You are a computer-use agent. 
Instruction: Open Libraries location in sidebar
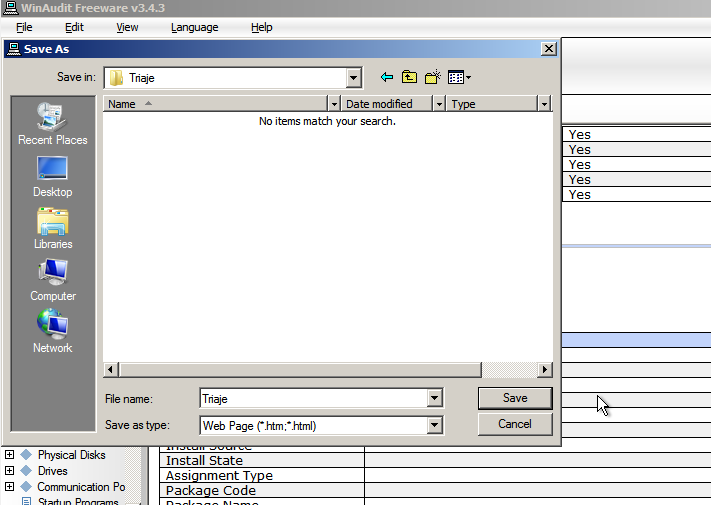coord(53,228)
